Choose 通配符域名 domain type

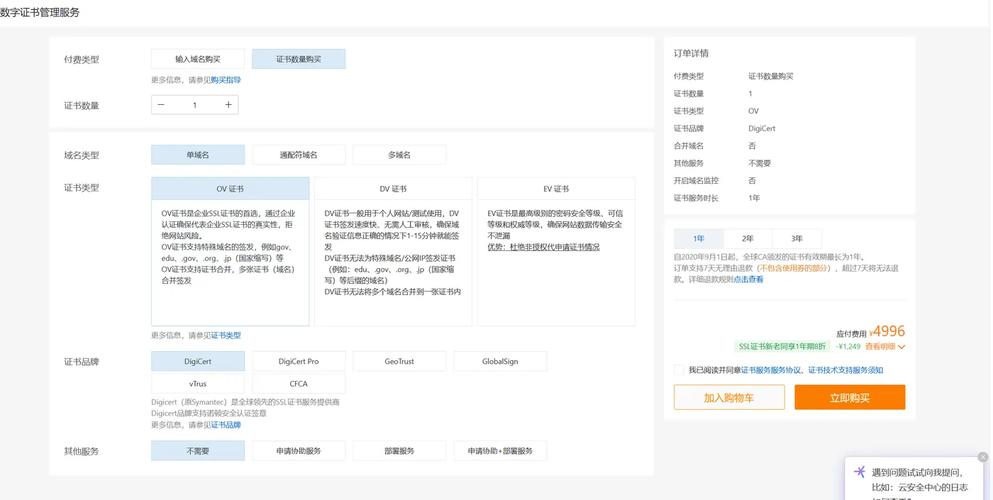pyautogui.click(x=299, y=155)
